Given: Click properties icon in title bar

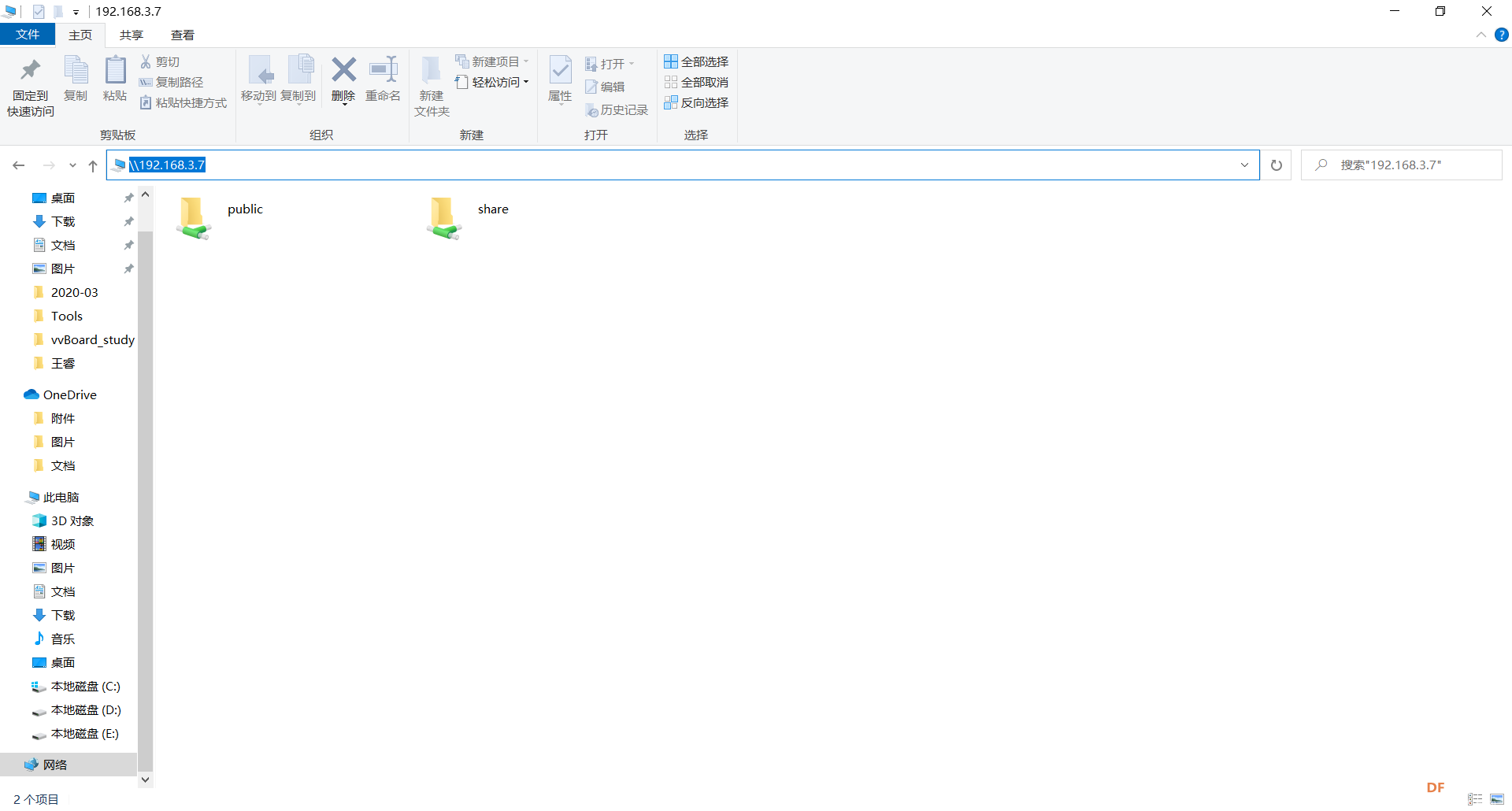Looking at the screenshot, I should tap(39, 12).
